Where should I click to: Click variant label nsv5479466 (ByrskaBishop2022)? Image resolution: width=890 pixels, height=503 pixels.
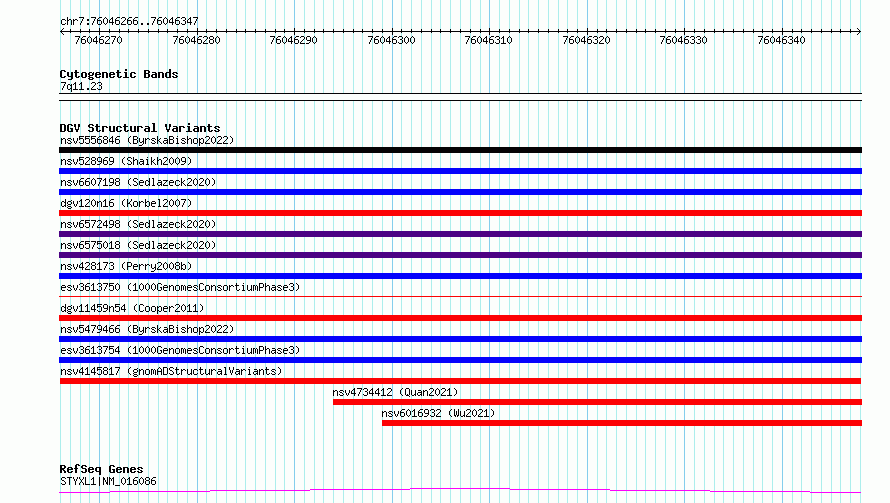[x=147, y=329]
